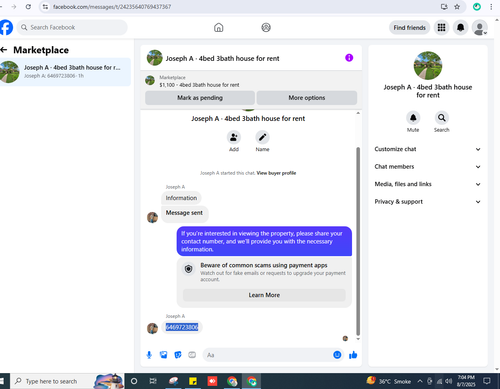
Task: Choose a GIF icon
Action: (x=192, y=355)
